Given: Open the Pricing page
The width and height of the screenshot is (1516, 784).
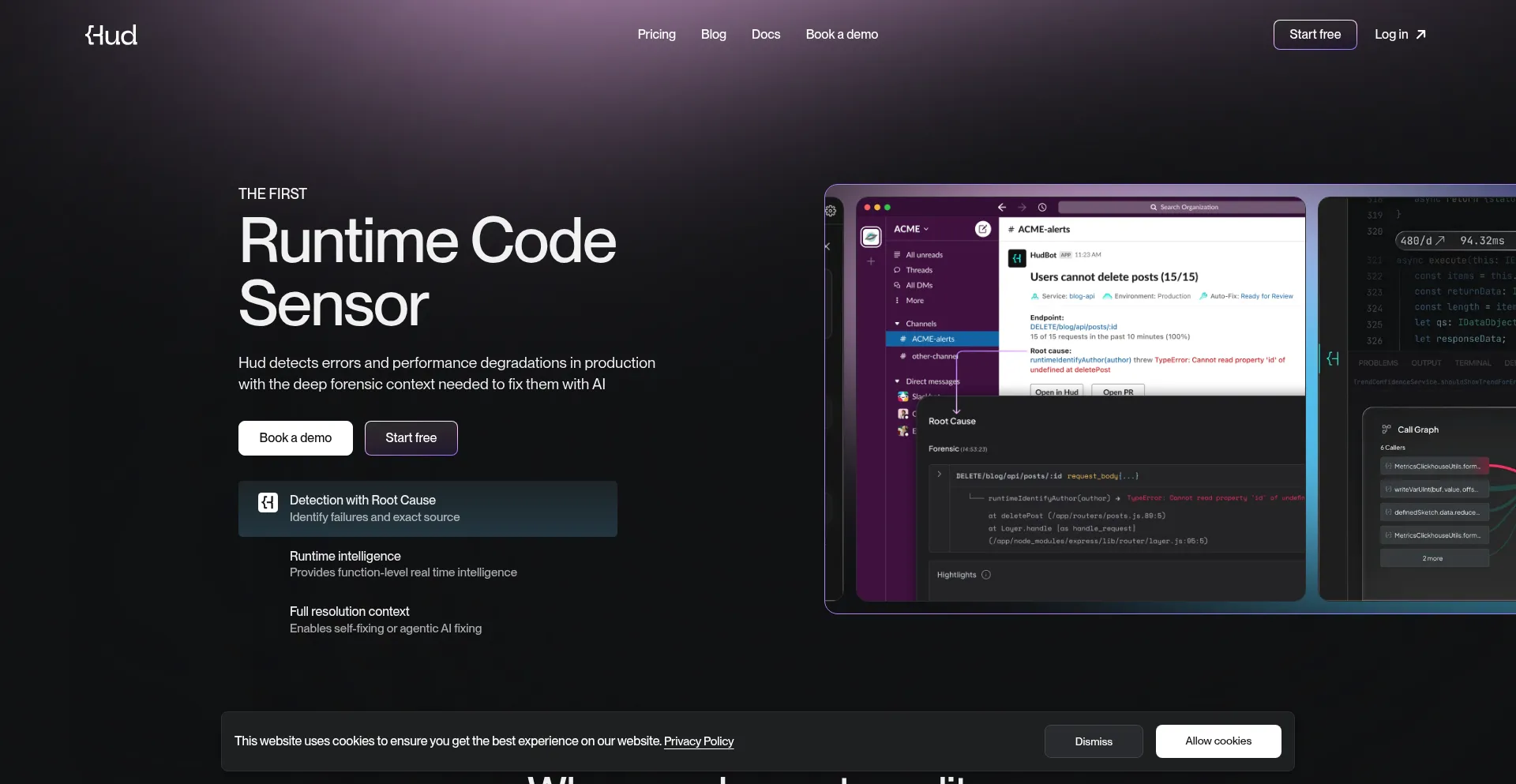Looking at the screenshot, I should click(x=656, y=35).
